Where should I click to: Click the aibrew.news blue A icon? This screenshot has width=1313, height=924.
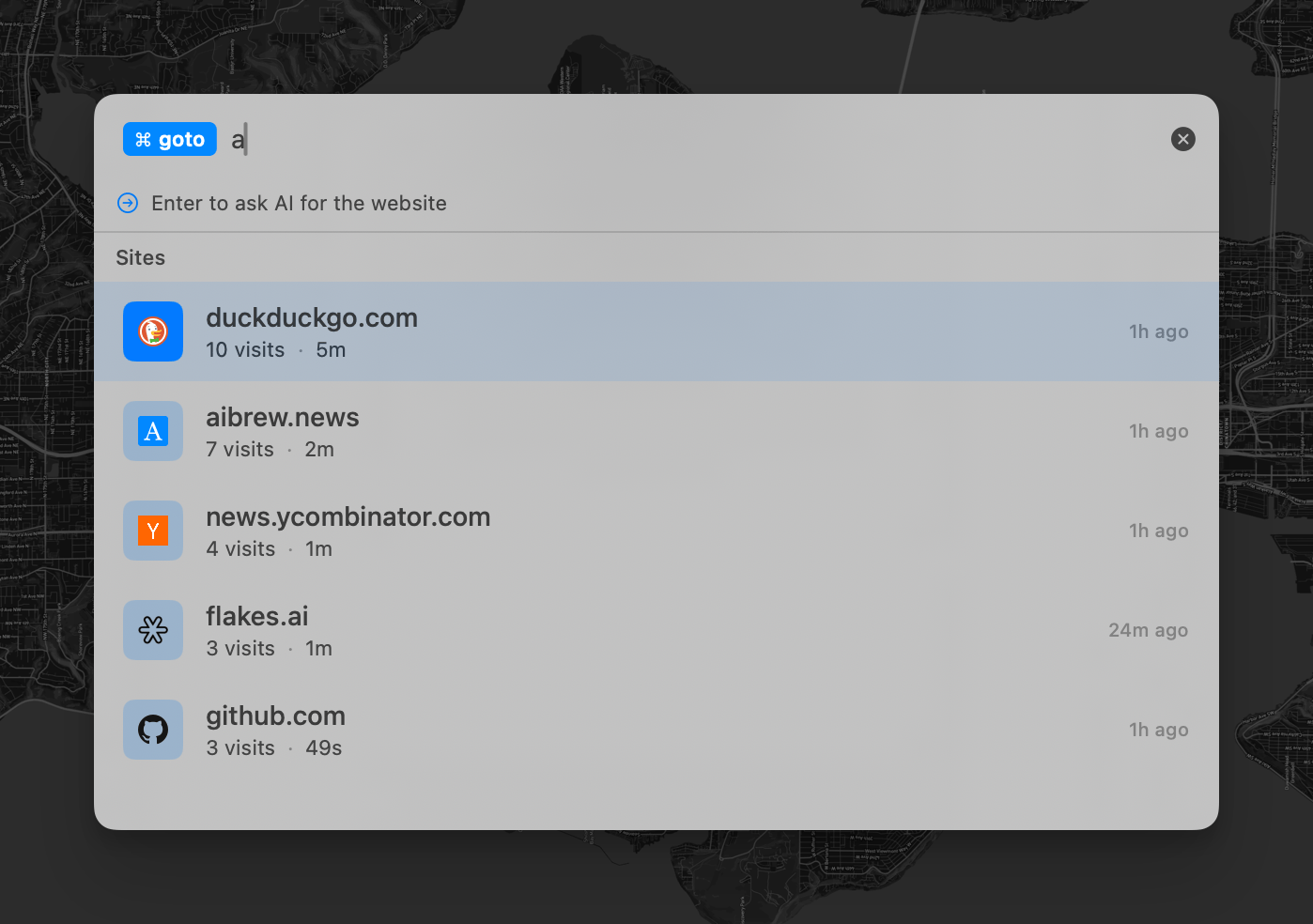(x=153, y=431)
